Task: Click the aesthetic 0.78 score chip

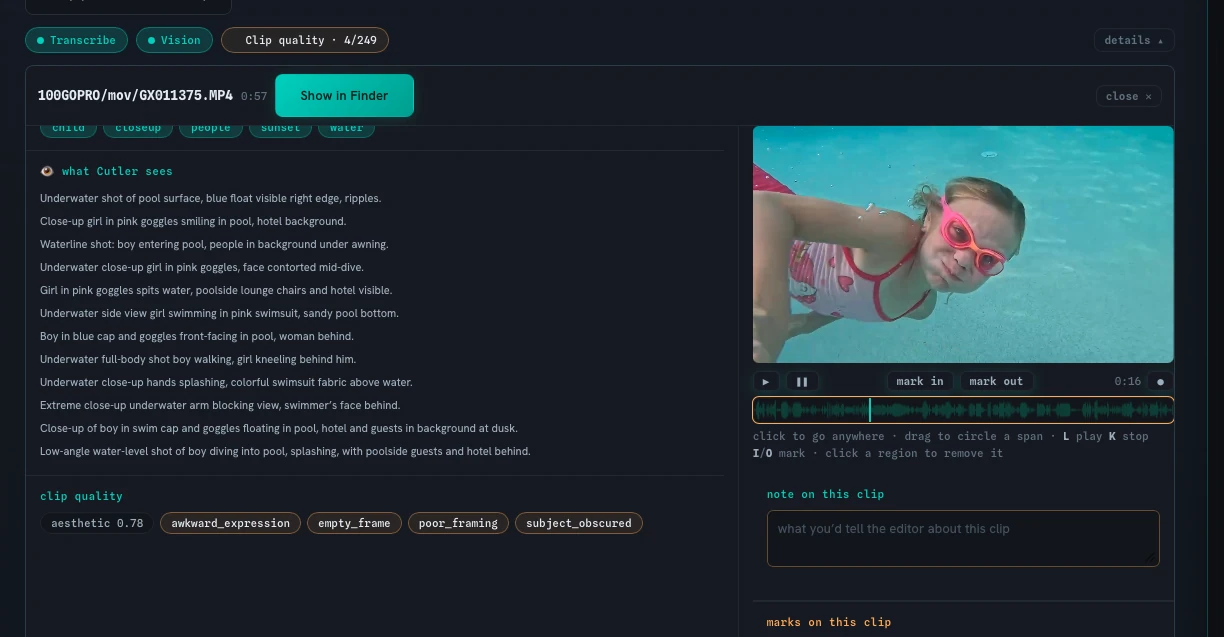Action: tap(97, 523)
